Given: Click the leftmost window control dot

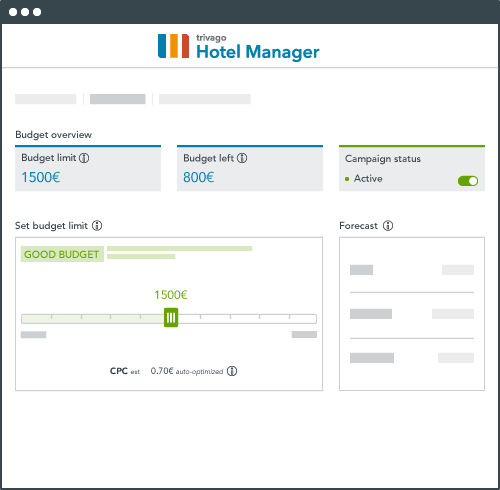Looking at the screenshot, I should tap(13, 12).
